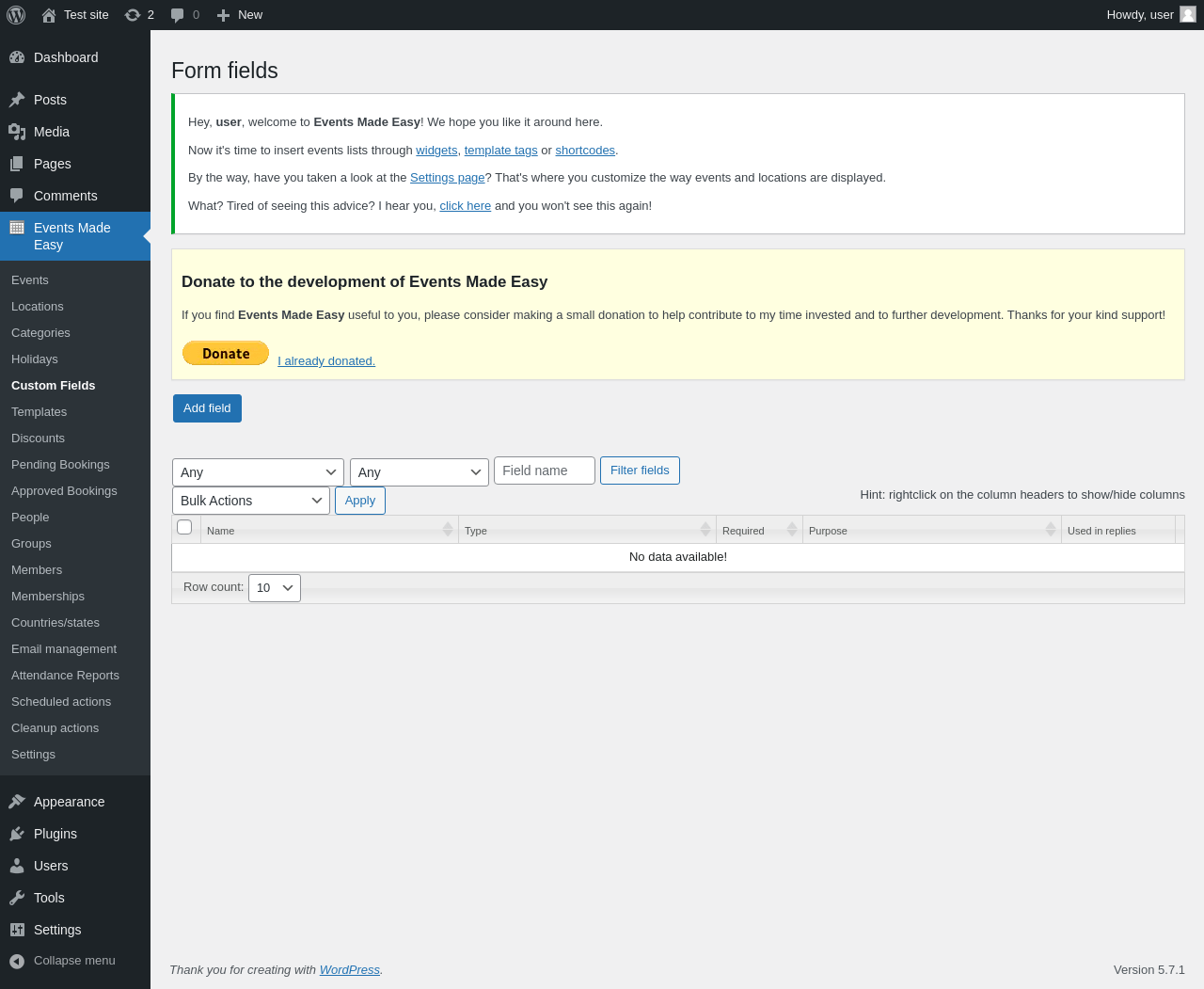
Task: Open Categories submenu item
Action: tap(40, 333)
